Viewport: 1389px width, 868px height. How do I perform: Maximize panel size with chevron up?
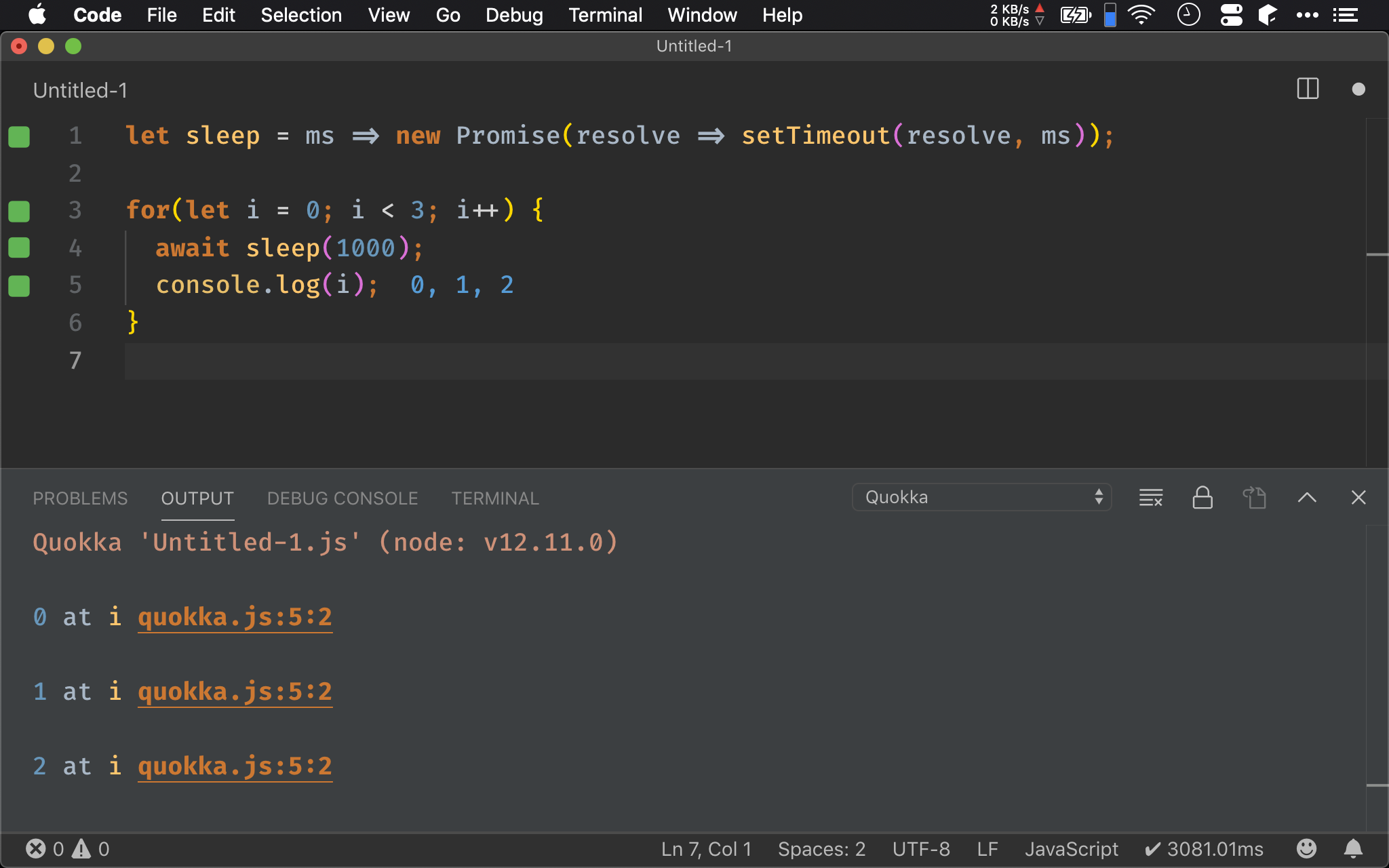point(1306,498)
